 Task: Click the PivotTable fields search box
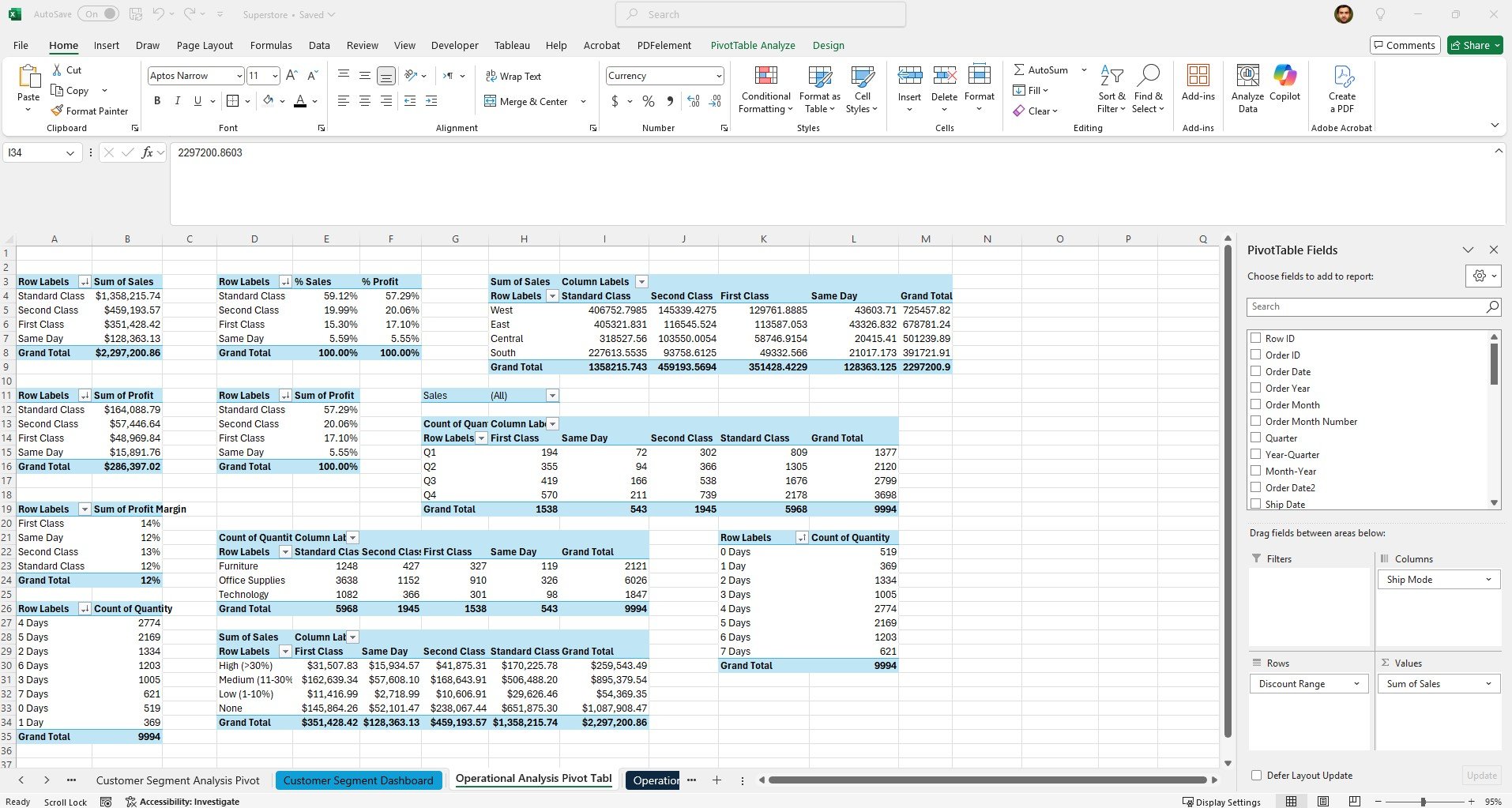click(x=1374, y=306)
